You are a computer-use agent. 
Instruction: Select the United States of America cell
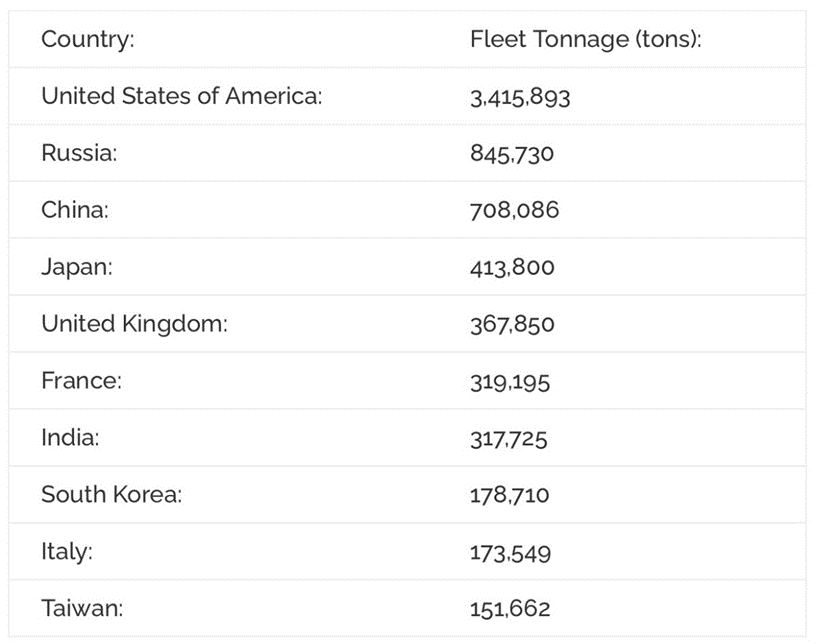click(182, 97)
